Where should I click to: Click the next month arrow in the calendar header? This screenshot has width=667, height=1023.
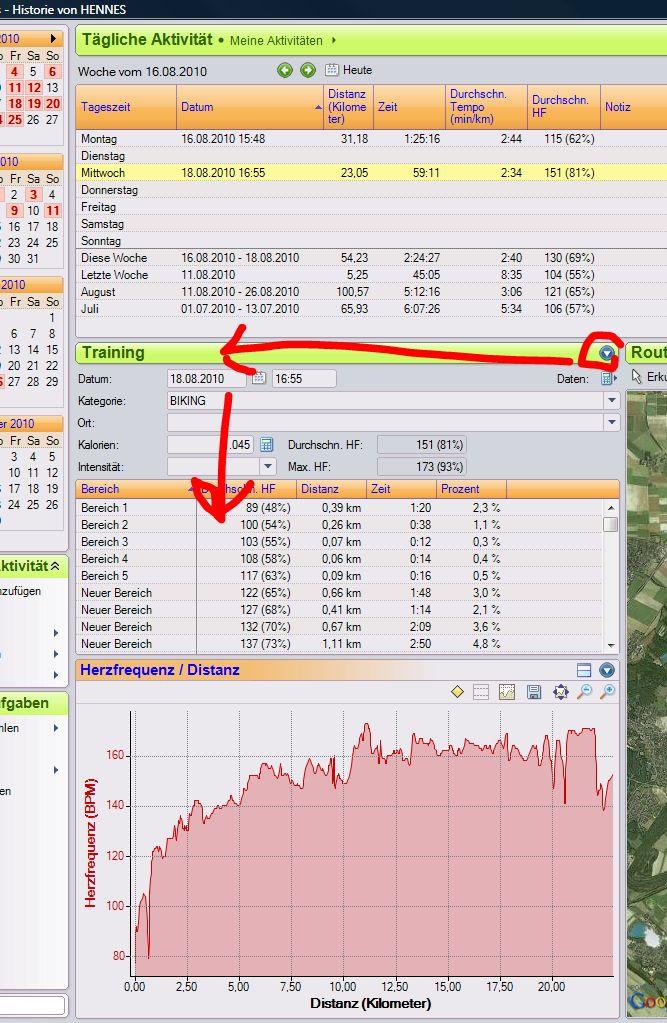[x=54, y=38]
